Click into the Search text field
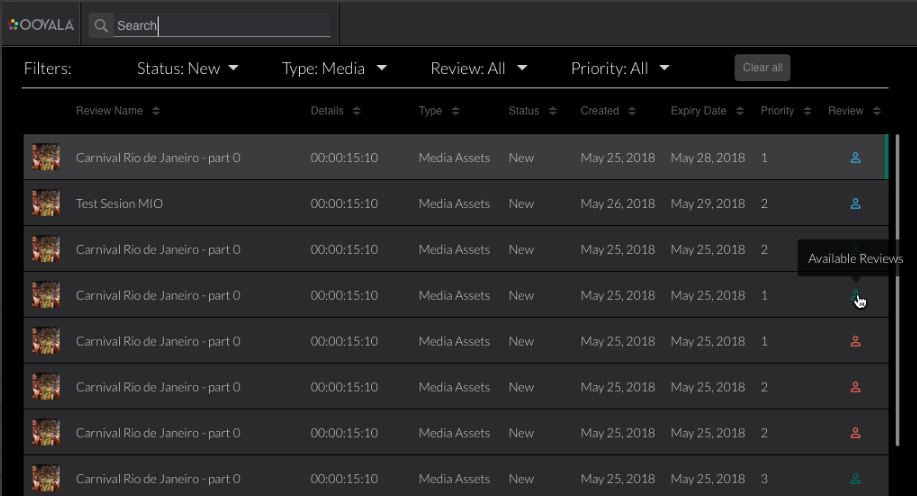Image resolution: width=917 pixels, height=496 pixels. [x=222, y=26]
